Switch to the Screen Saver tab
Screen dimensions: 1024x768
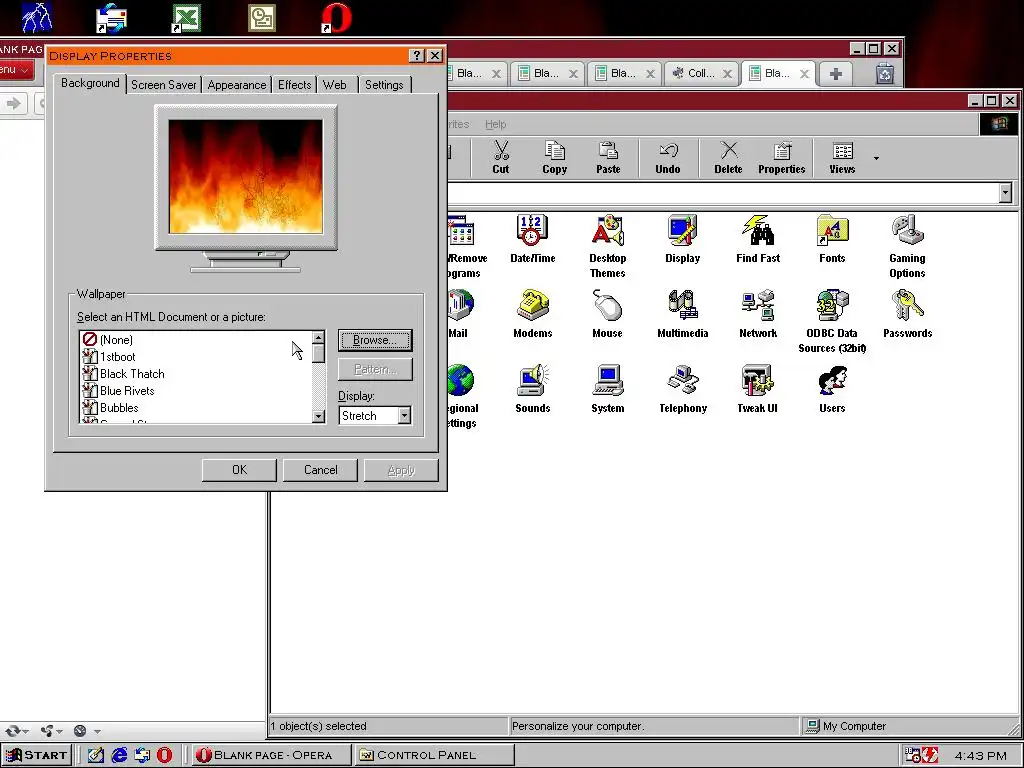[x=163, y=85]
